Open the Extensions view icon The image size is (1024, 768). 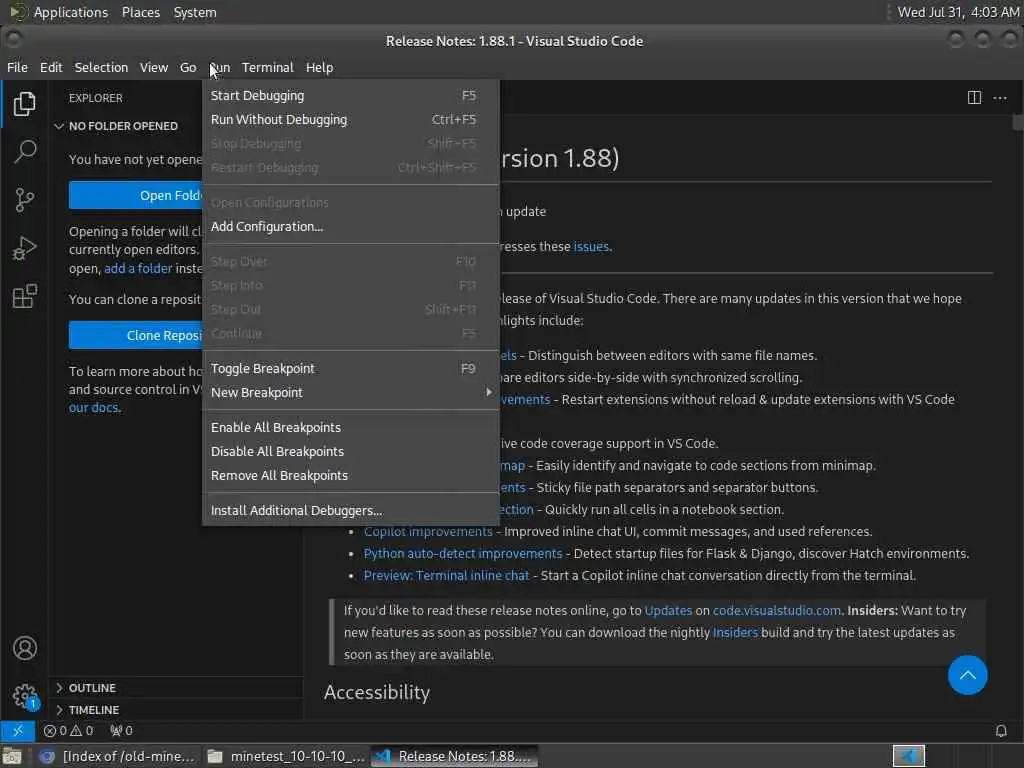pyautogui.click(x=24, y=296)
